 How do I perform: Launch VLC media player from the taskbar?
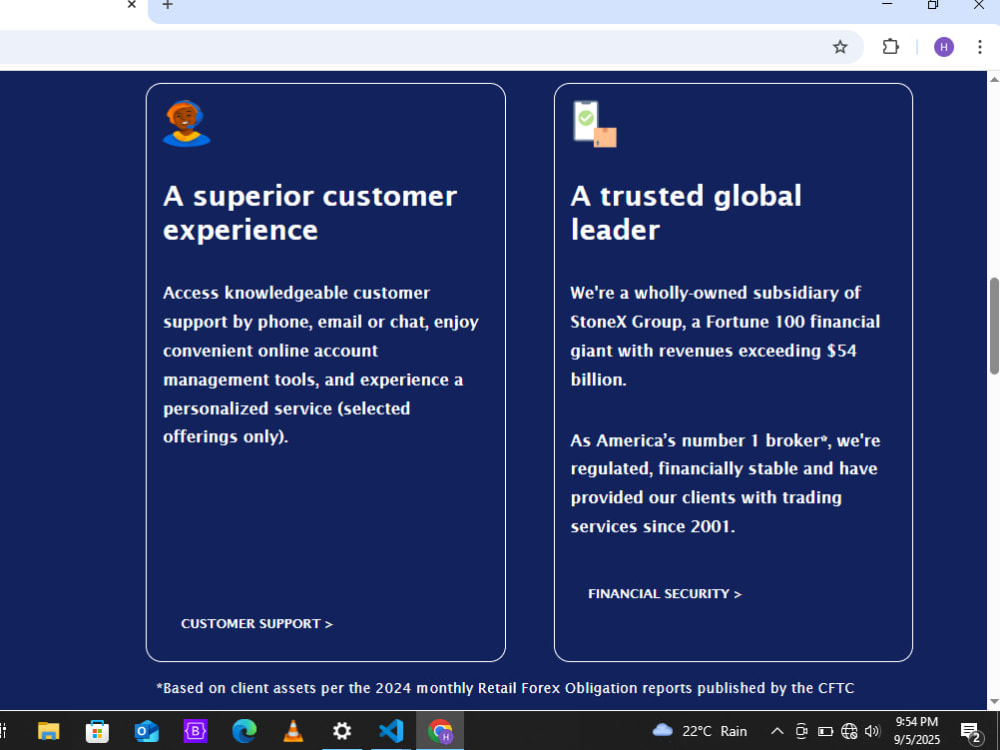292,731
